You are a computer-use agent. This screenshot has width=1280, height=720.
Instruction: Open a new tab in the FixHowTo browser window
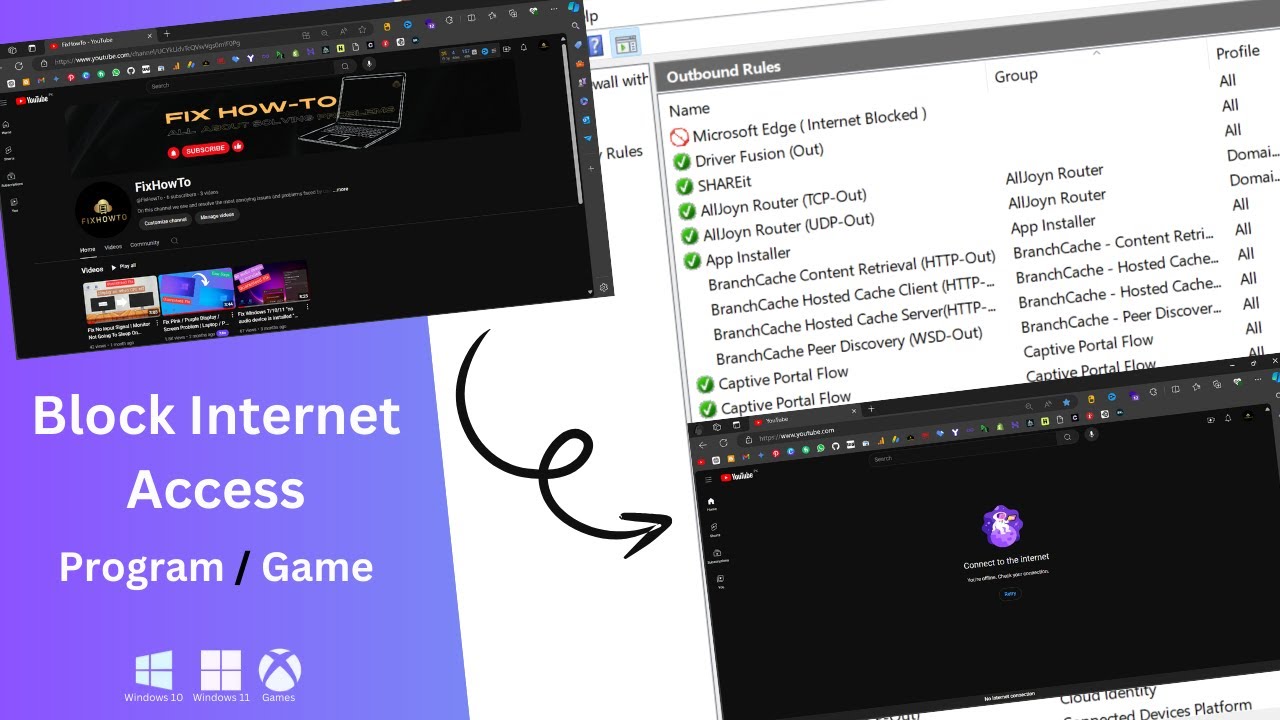click(166, 34)
